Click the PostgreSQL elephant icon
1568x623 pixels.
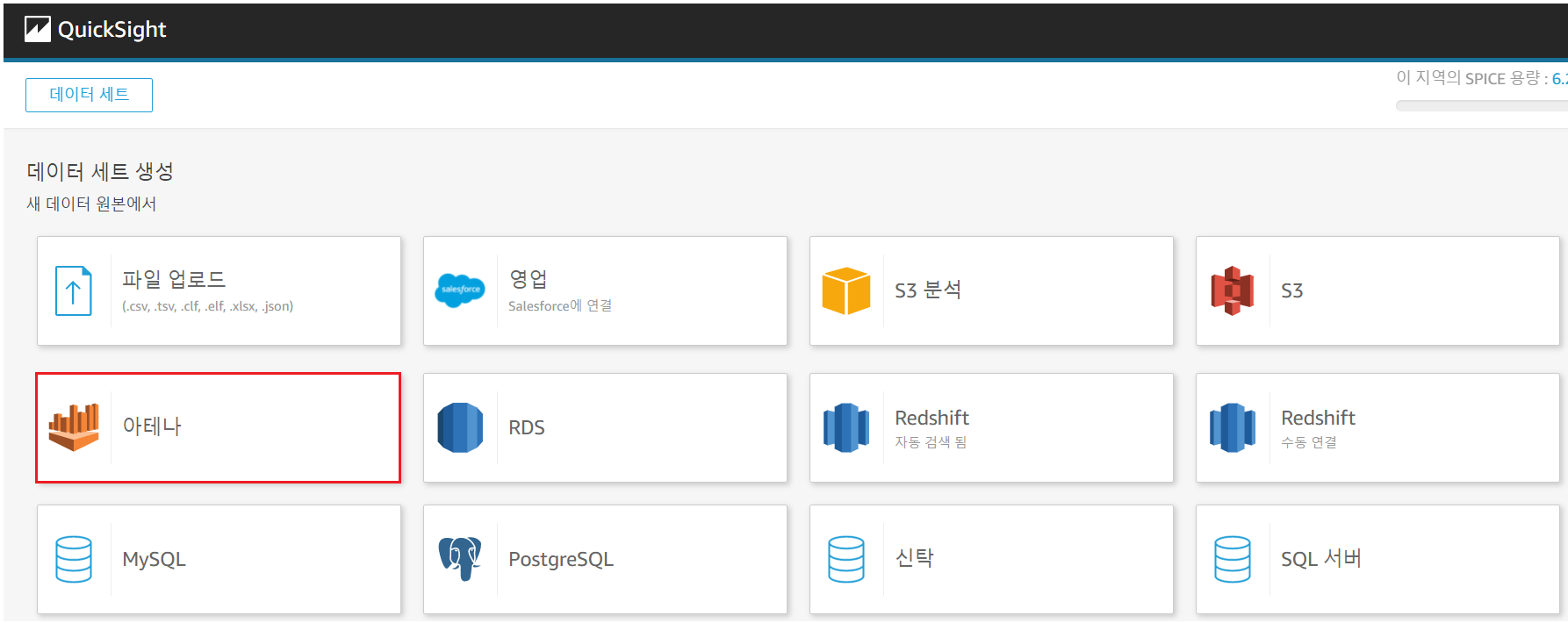coord(460,559)
